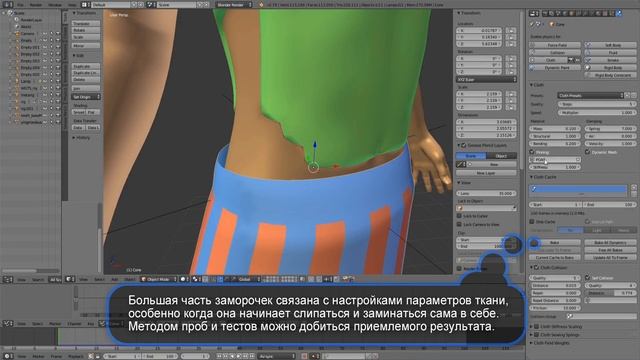
Task: Open the Render menu
Action: coord(36,5)
